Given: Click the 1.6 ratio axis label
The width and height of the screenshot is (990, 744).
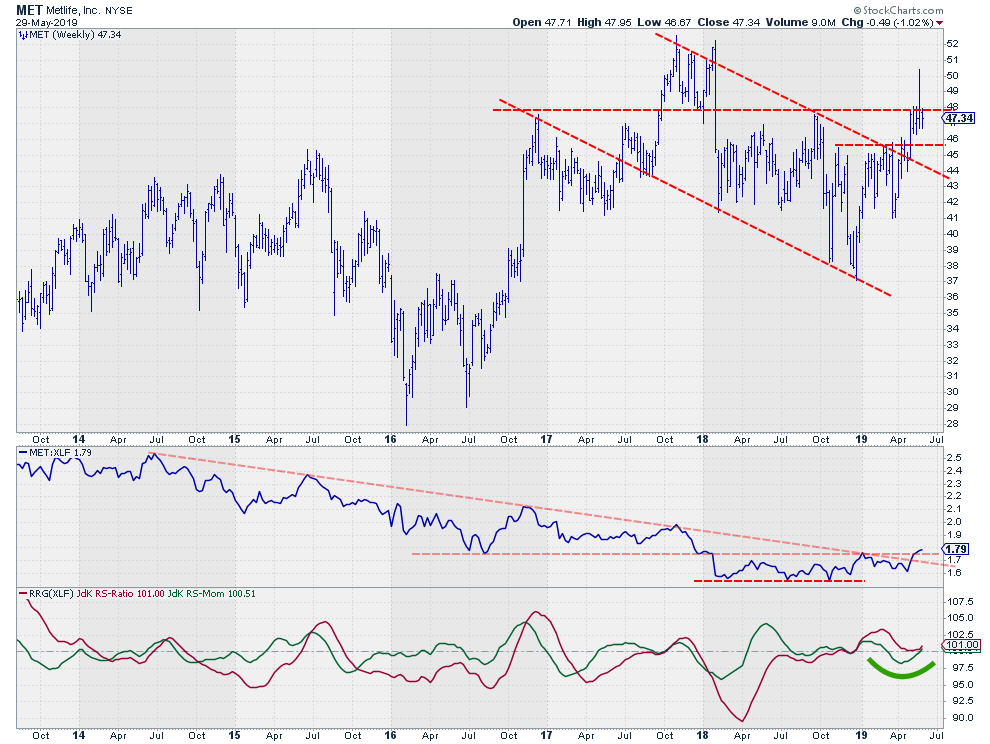Looking at the screenshot, I should pyautogui.click(x=955, y=573).
